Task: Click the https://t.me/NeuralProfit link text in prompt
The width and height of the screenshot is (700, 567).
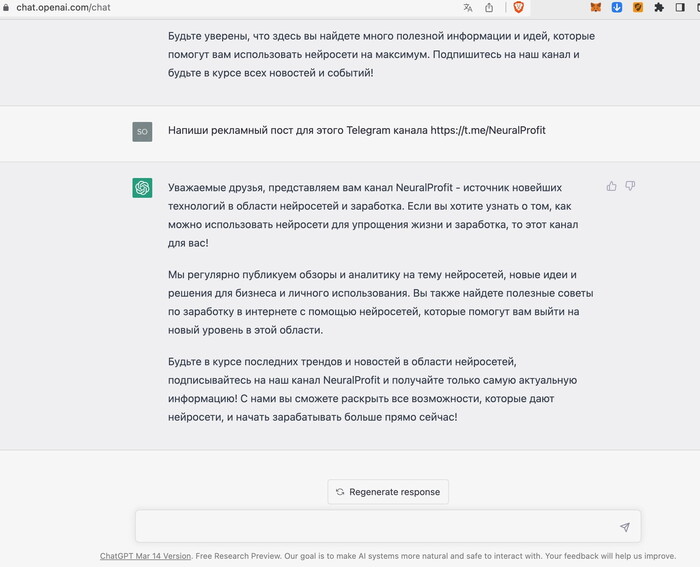Action: [488, 130]
